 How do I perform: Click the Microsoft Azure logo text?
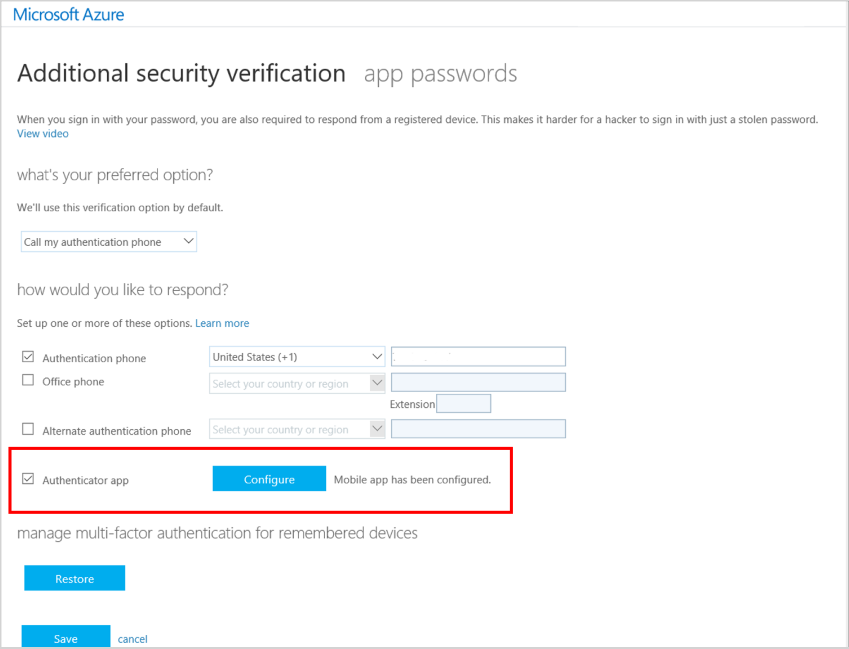tap(69, 15)
